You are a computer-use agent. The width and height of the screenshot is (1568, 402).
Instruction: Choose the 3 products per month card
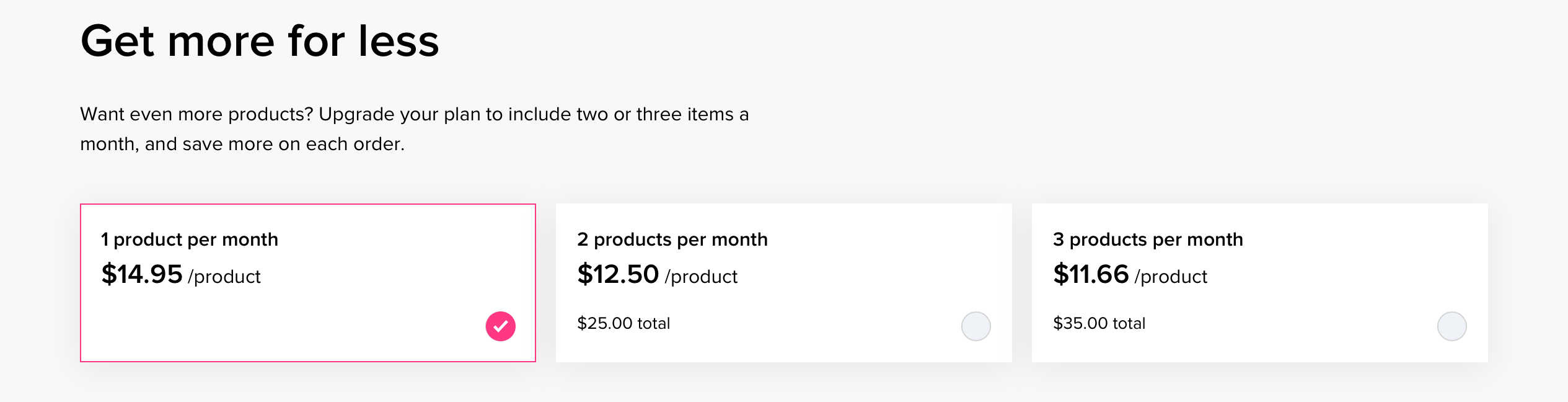1260,283
